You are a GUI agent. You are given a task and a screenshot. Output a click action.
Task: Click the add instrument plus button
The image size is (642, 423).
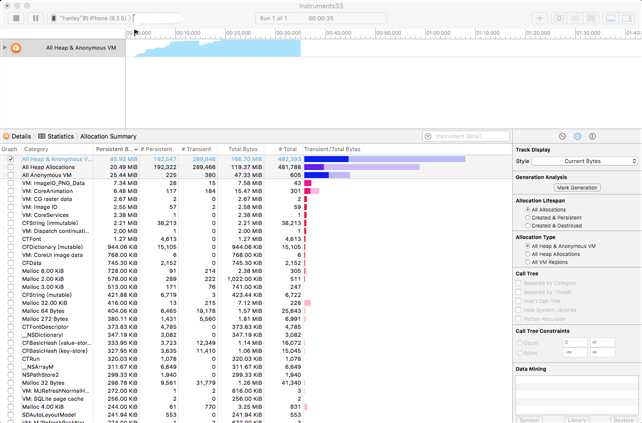[x=540, y=18]
